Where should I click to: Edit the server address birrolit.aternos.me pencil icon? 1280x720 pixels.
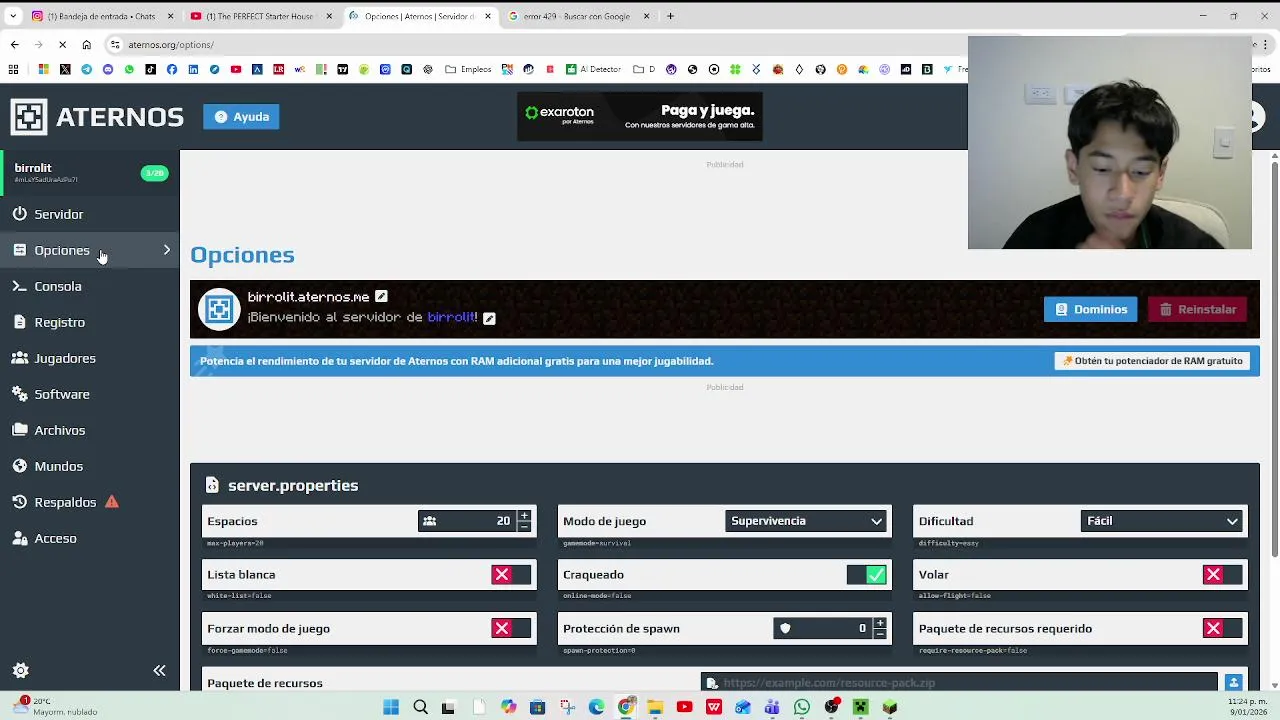(x=381, y=296)
